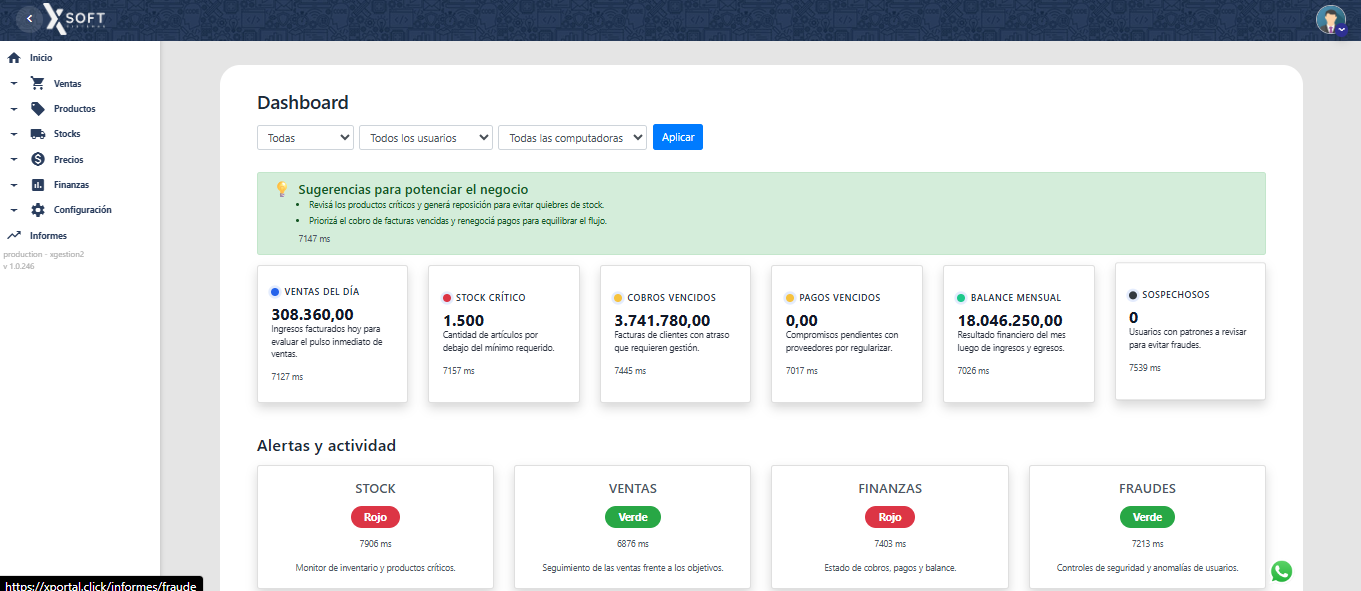Open the Fraudes alert card

click(x=1147, y=527)
